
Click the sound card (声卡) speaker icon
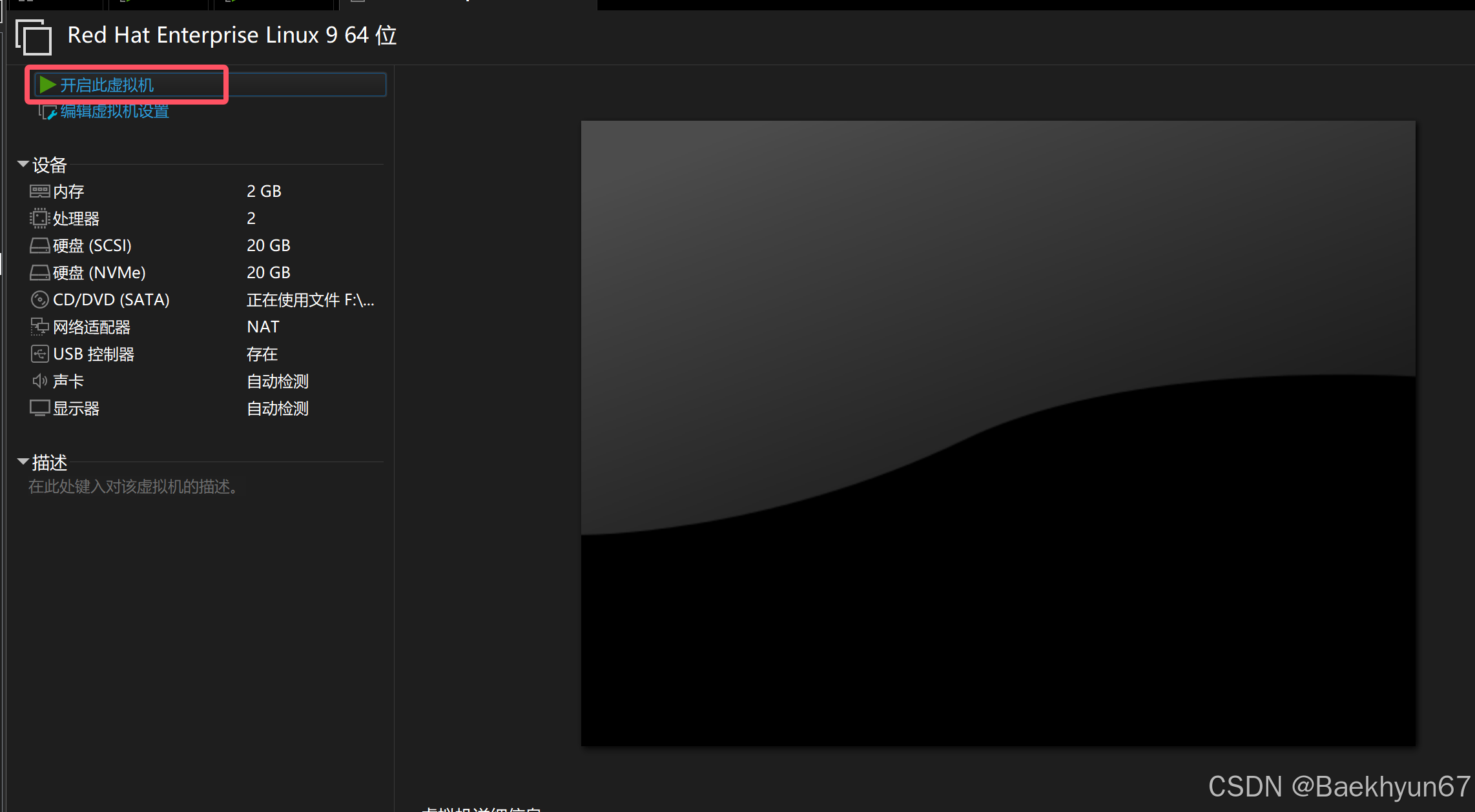click(x=39, y=381)
